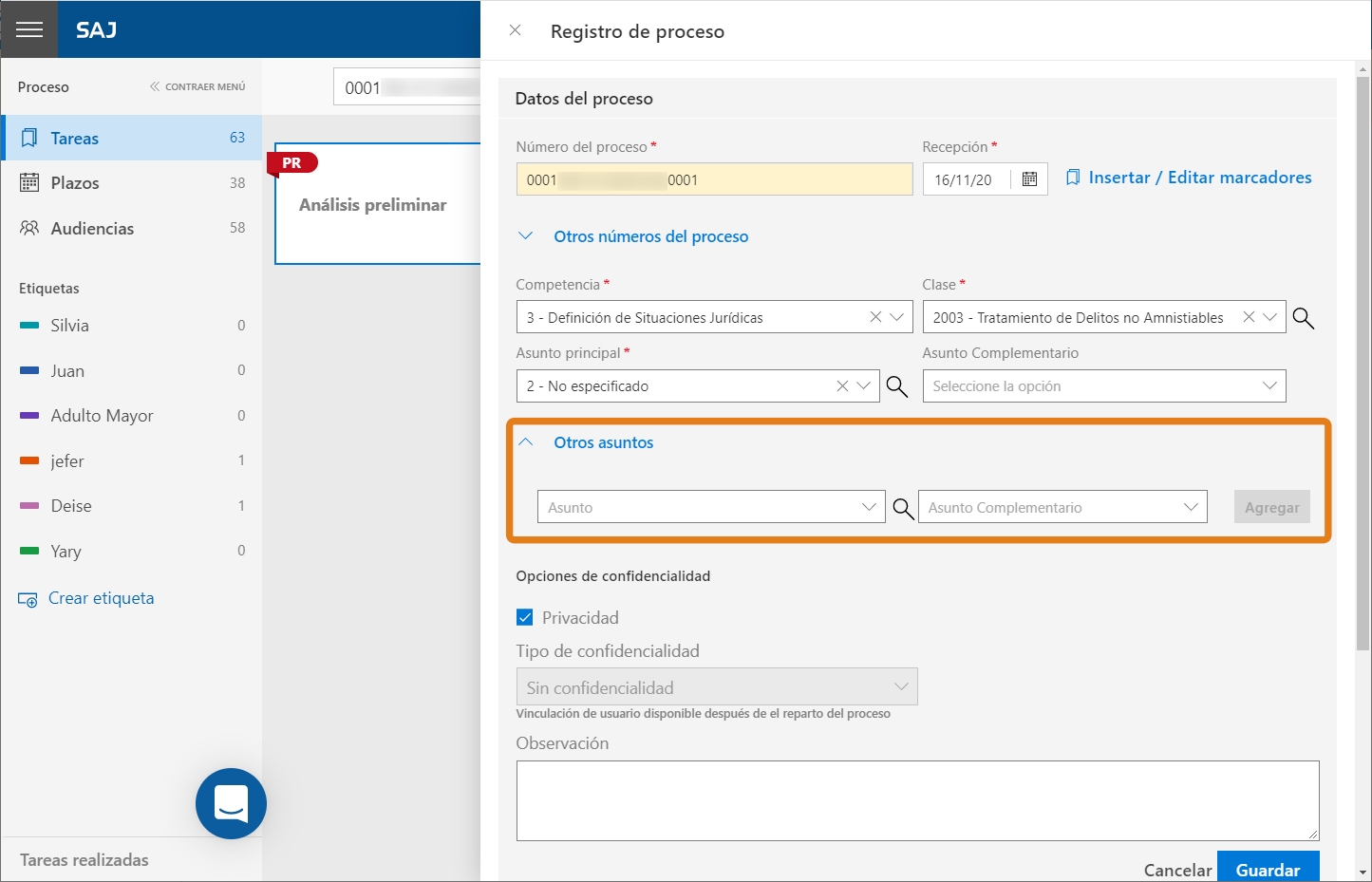
Task: Toggle the Privacidad checkbox
Action: tap(524, 617)
